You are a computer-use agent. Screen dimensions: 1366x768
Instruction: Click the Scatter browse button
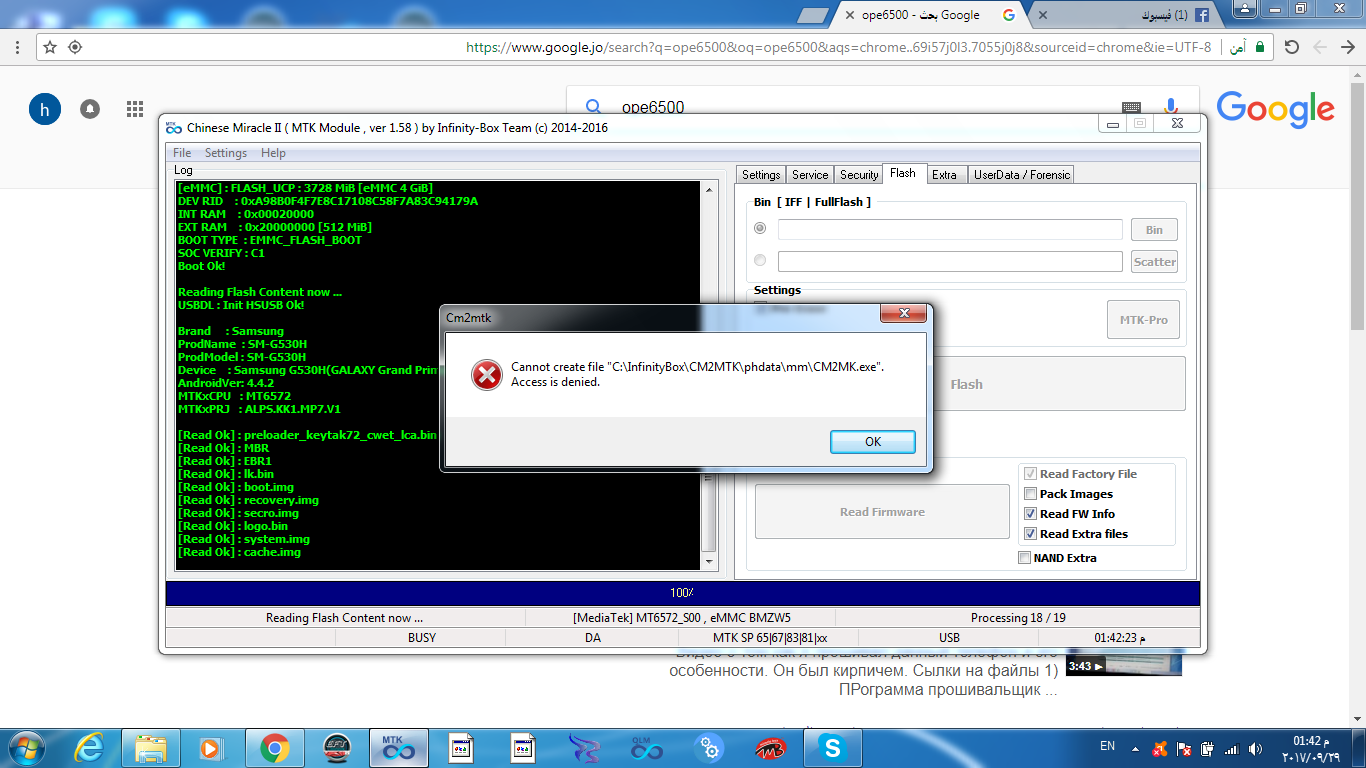coord(1154,262)
